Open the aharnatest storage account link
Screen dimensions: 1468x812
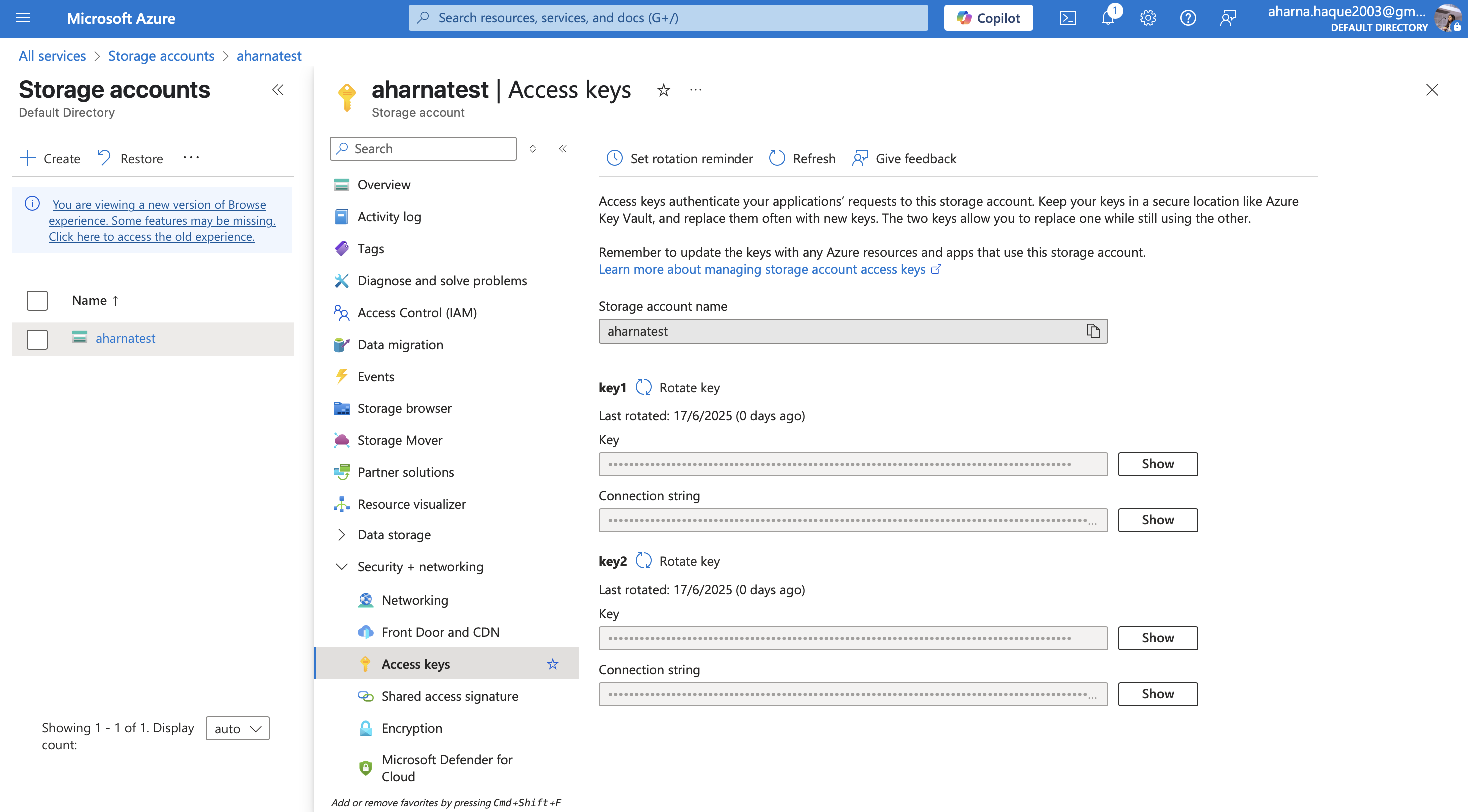pyautogui.click(x=125, y=338)
